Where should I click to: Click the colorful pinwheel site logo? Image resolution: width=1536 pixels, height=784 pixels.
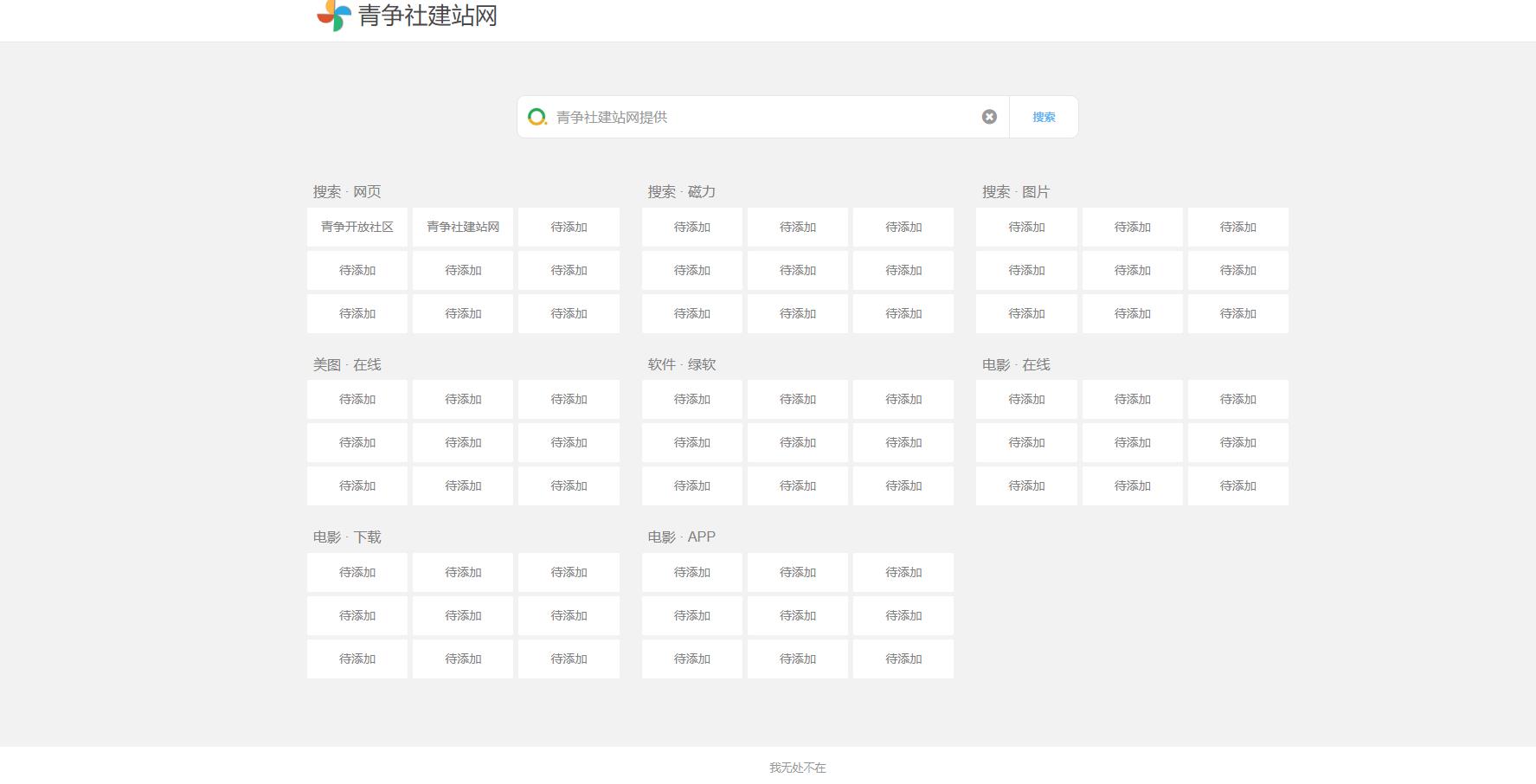click(334, 15)
